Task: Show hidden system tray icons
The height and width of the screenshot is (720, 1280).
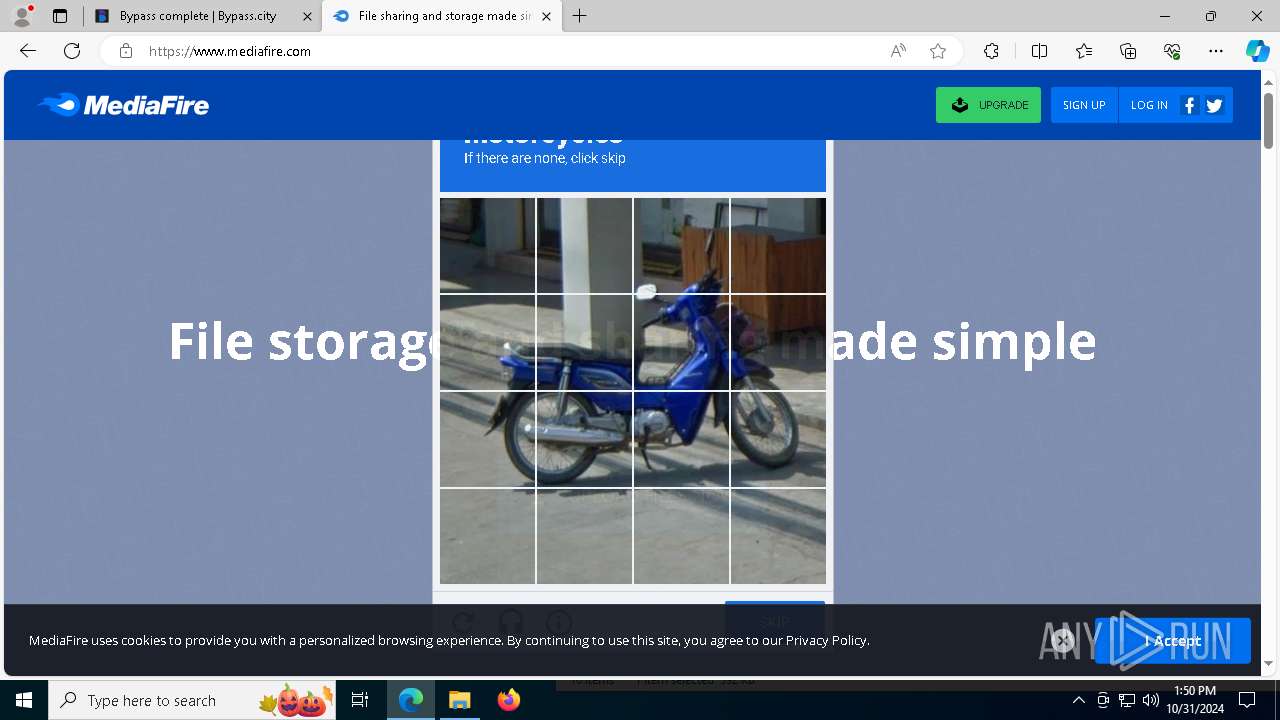Action: pos(1078,700)
